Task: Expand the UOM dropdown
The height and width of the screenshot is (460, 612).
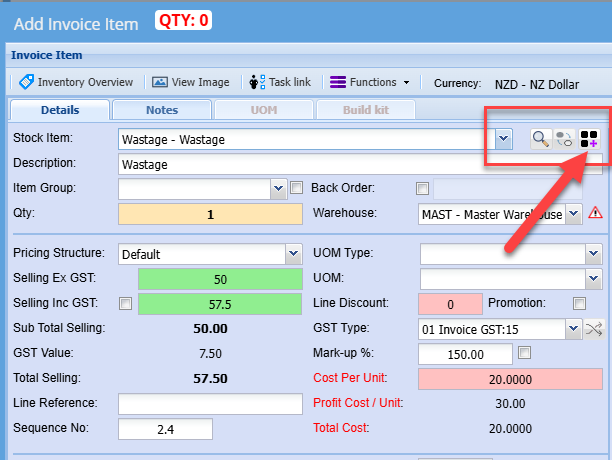Action: (x=593, y=279)
